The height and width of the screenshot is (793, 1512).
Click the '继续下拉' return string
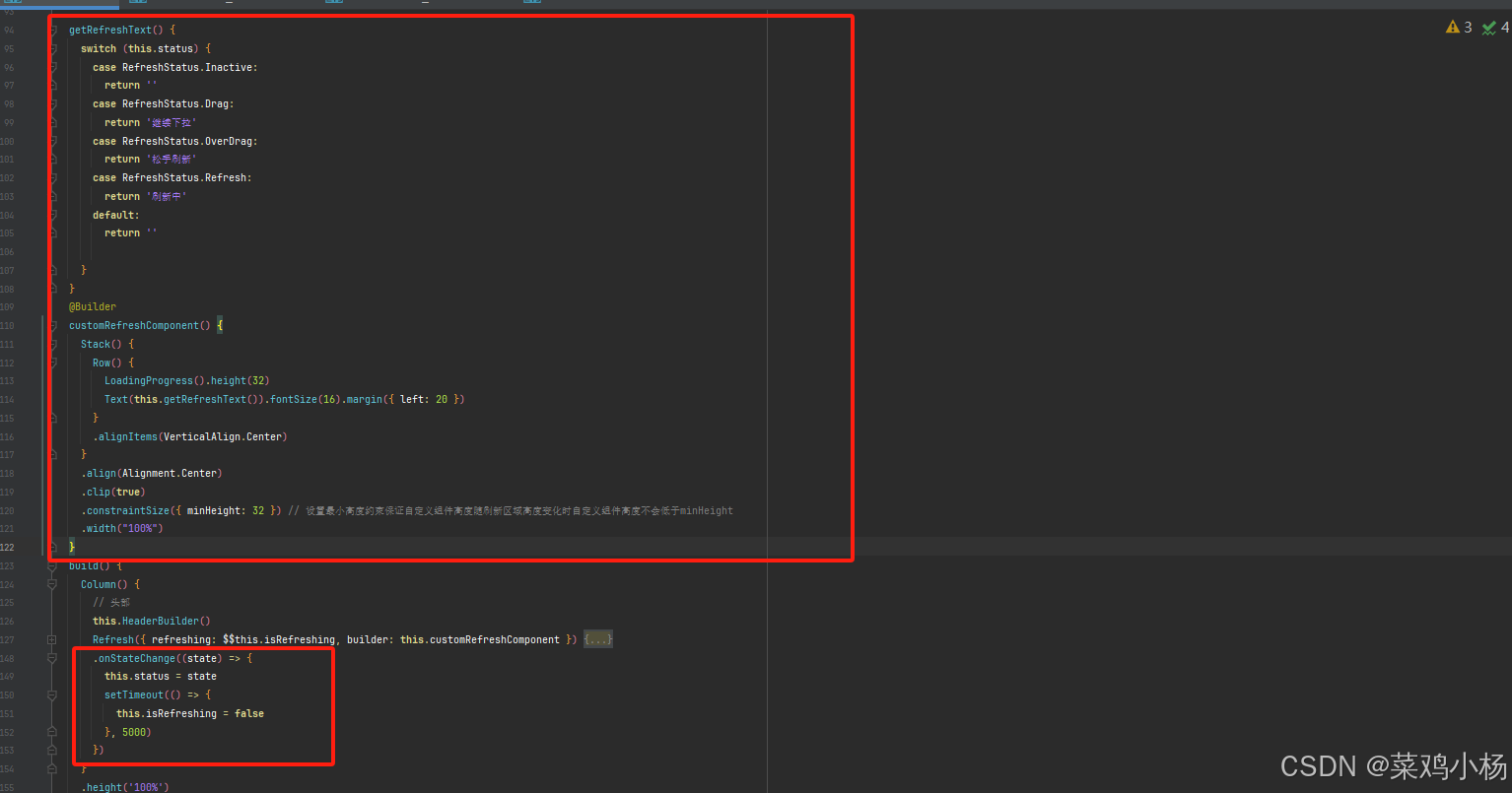(x=172, y=122)
